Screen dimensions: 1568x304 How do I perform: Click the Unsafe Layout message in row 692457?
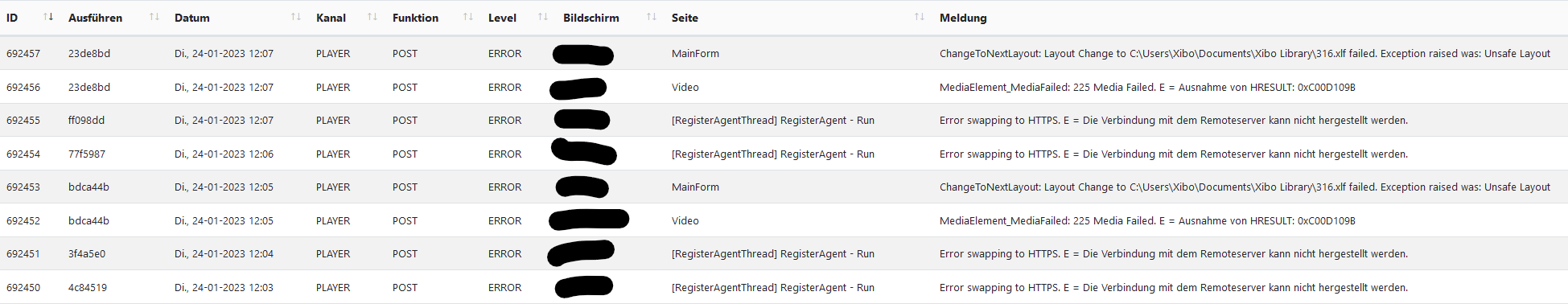coord(1245,53)
